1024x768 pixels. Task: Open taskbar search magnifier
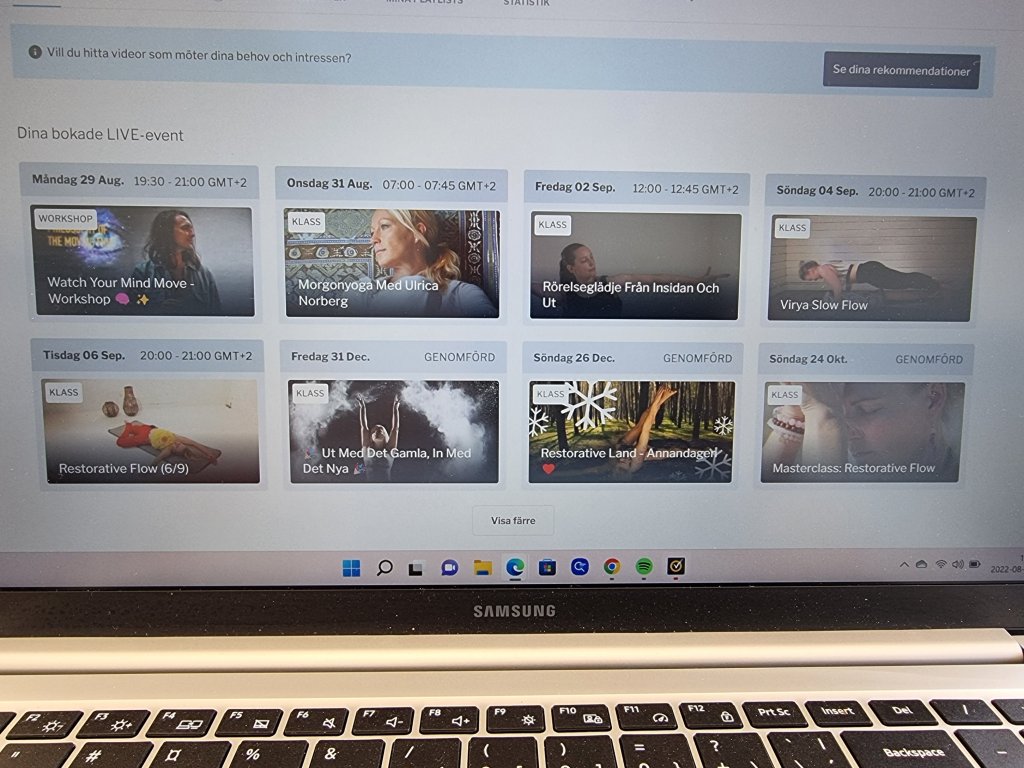coord(384,568)
